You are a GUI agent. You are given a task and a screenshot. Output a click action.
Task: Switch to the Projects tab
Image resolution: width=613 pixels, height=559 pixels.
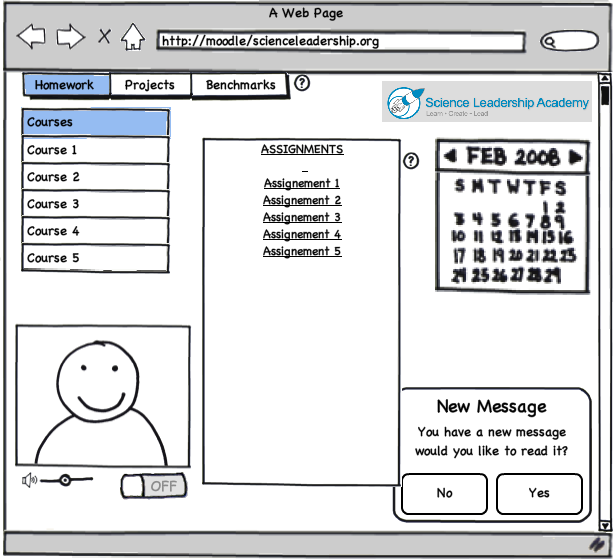(x=149, y=85)
